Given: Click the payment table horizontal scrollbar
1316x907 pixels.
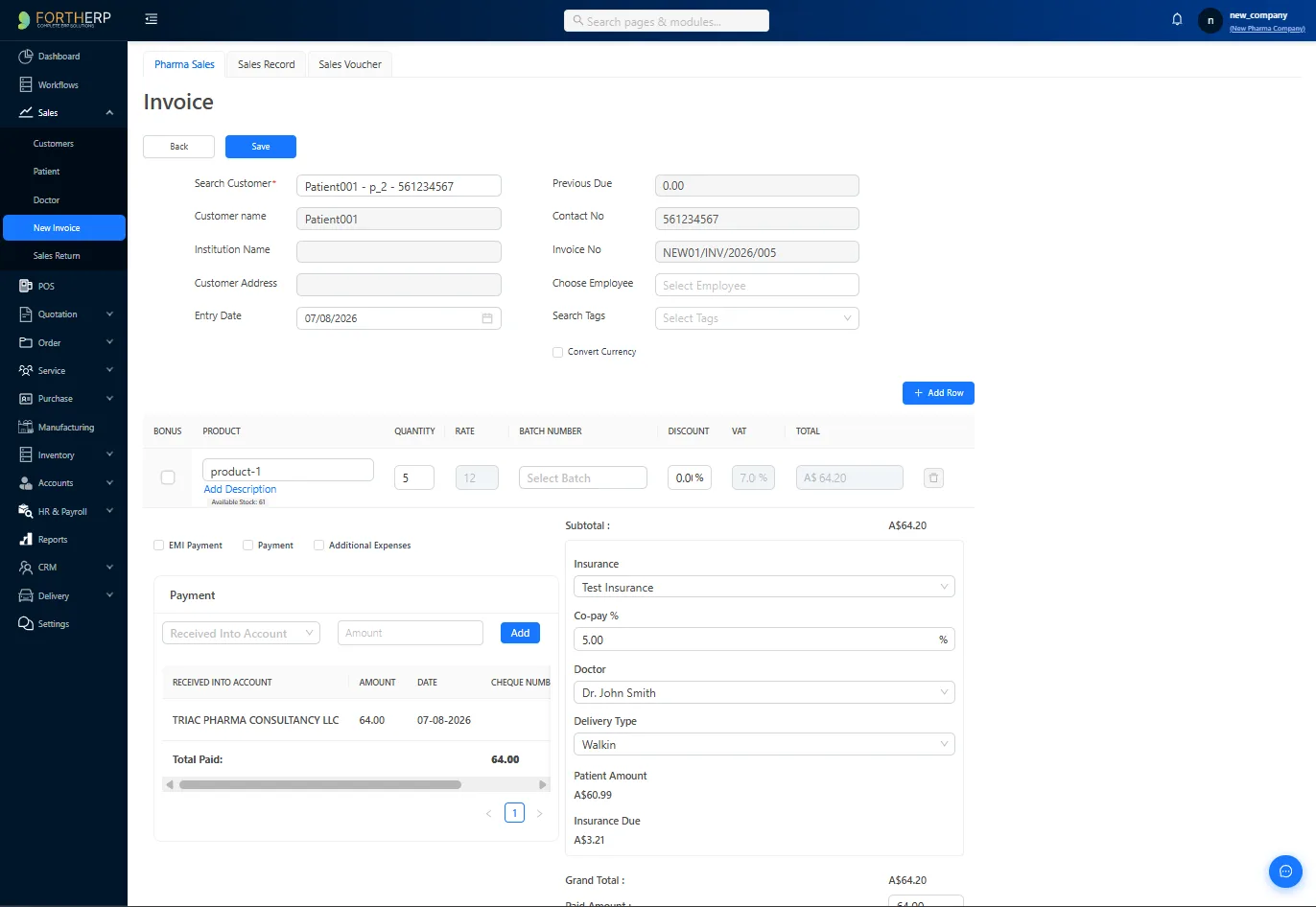Looking at the screenshot, I should 319,784.
